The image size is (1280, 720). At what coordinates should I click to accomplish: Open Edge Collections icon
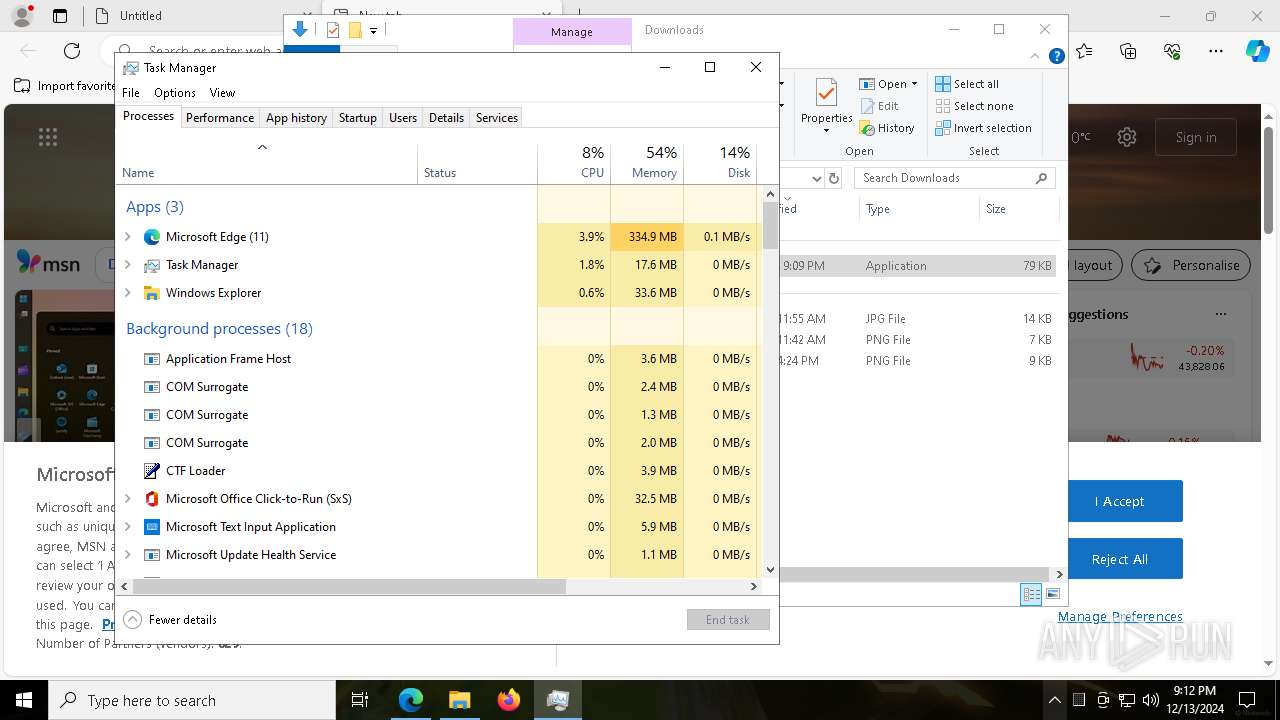point(1128,50)
